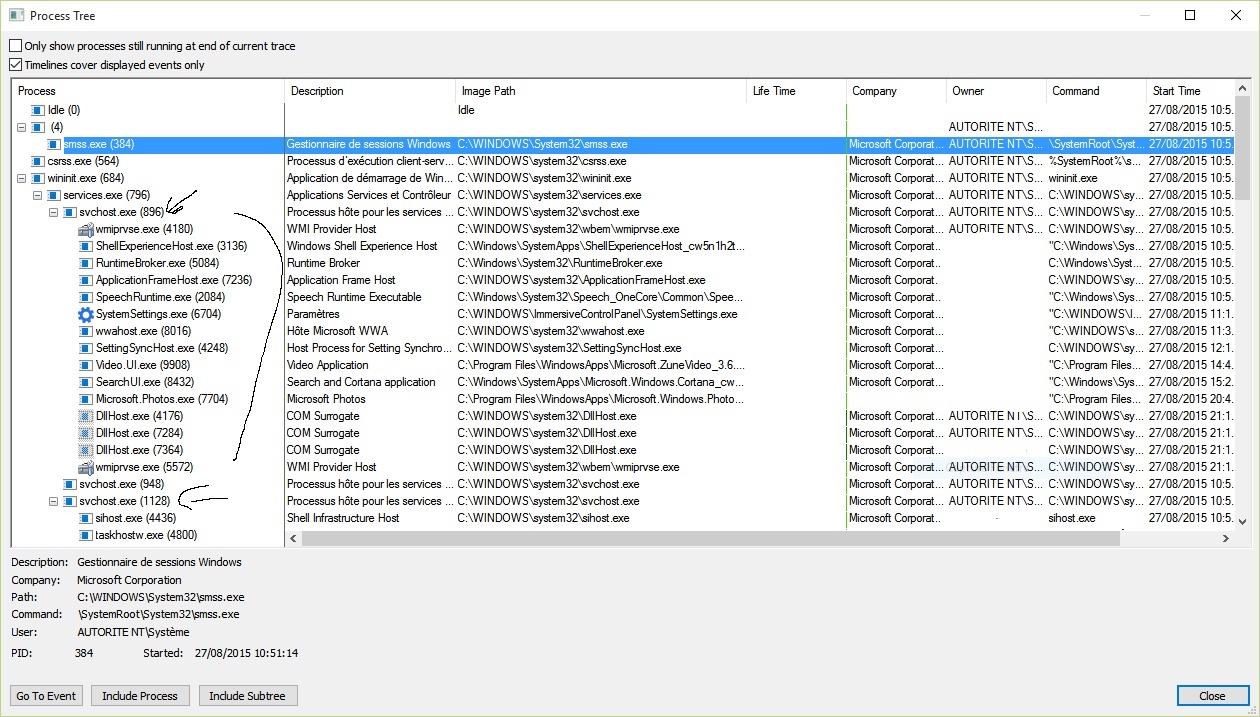Collapse the System (4) tree node
The image size is (1260, 717).
click(x=22, y=127)
